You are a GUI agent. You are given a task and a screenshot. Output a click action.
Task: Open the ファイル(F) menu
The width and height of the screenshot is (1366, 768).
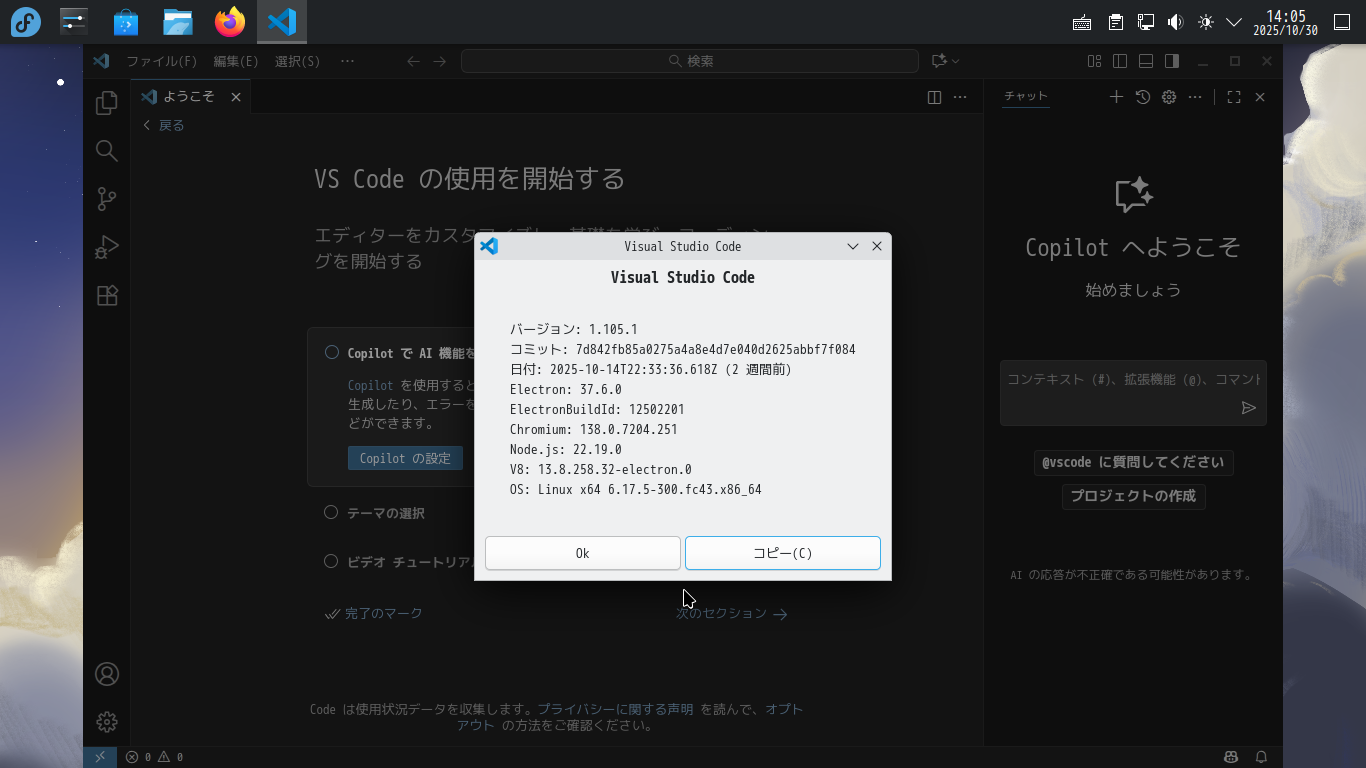pyautogui.click(x=162, y=61)
